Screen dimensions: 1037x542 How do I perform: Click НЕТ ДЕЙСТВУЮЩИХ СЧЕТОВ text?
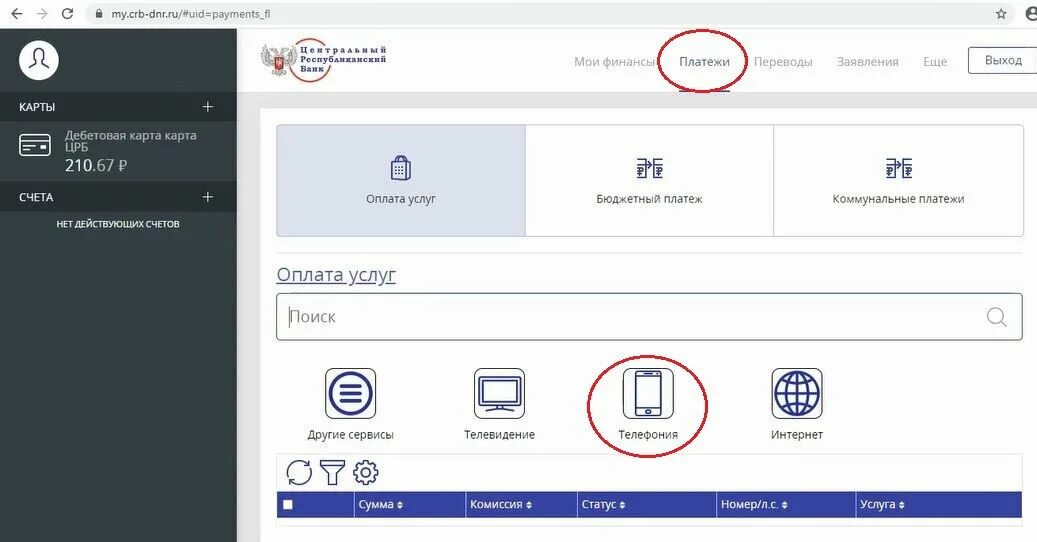(x=118, y=223)
